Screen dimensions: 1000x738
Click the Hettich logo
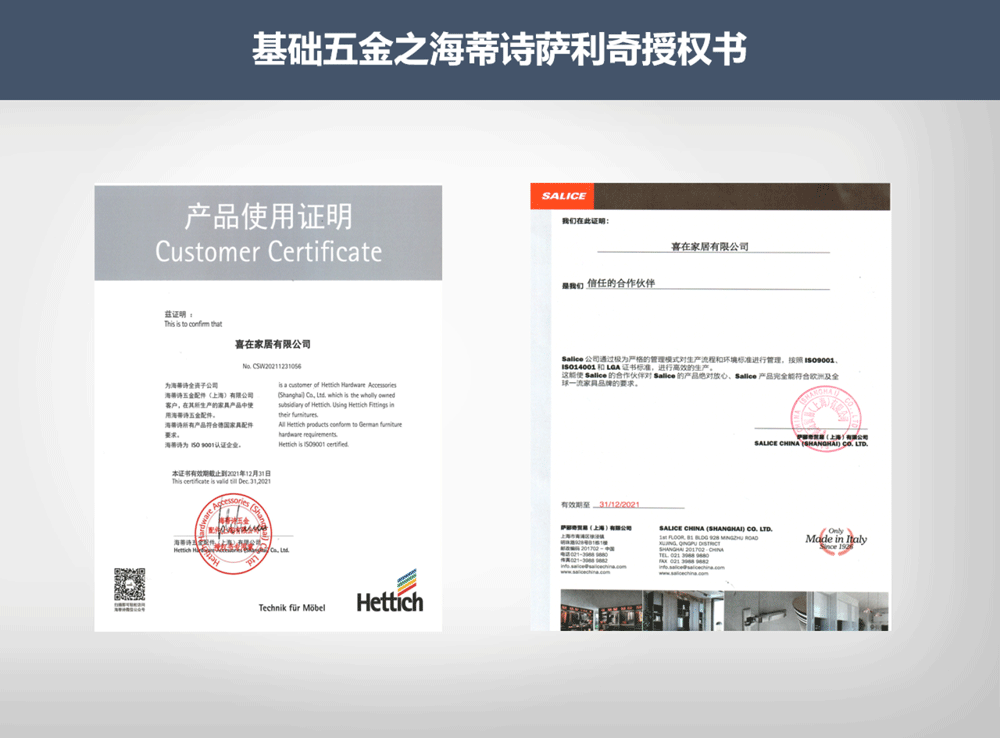[x=390, y=592]
